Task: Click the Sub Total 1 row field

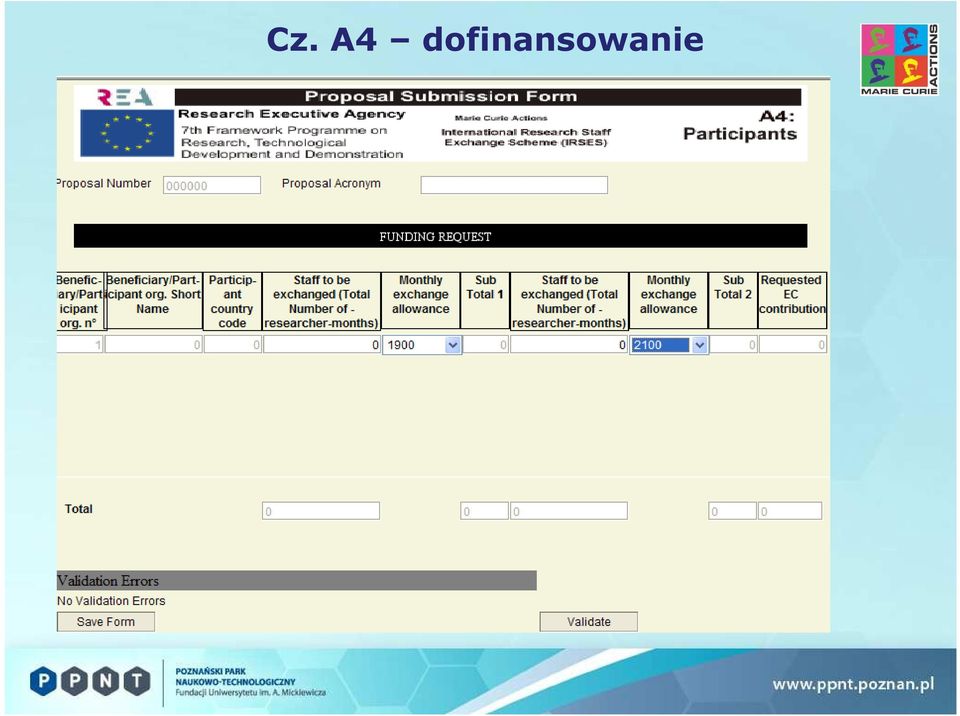Action: [x=485, y=344]
